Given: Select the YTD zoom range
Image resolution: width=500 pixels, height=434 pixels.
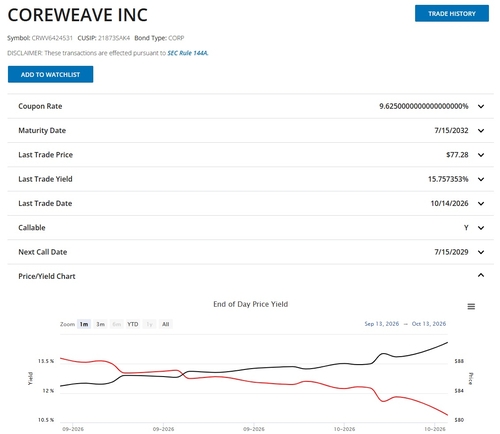Looking at the screenshot, I should click(x=133, y=324).
